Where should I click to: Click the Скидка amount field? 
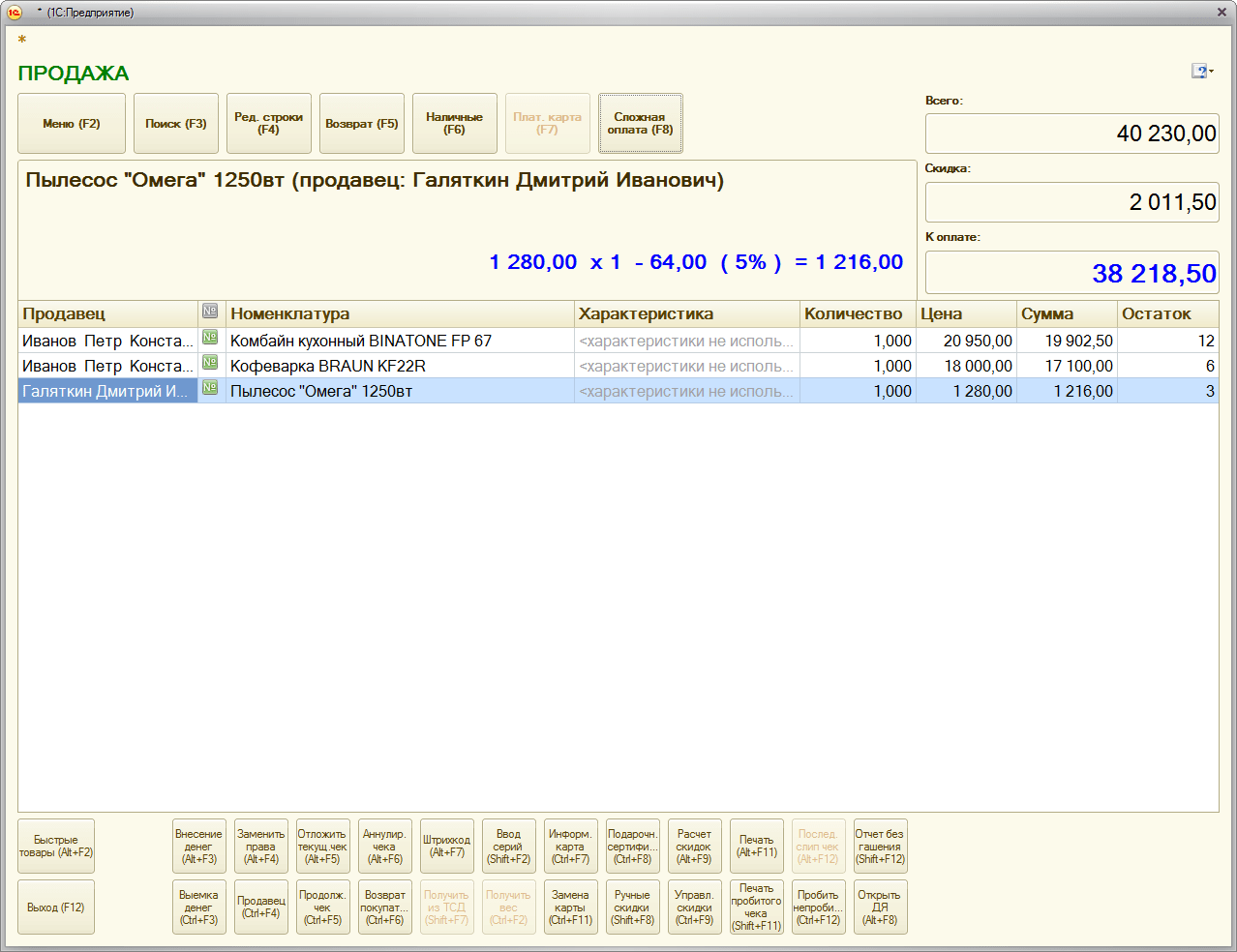click(x=1071, y=202)
